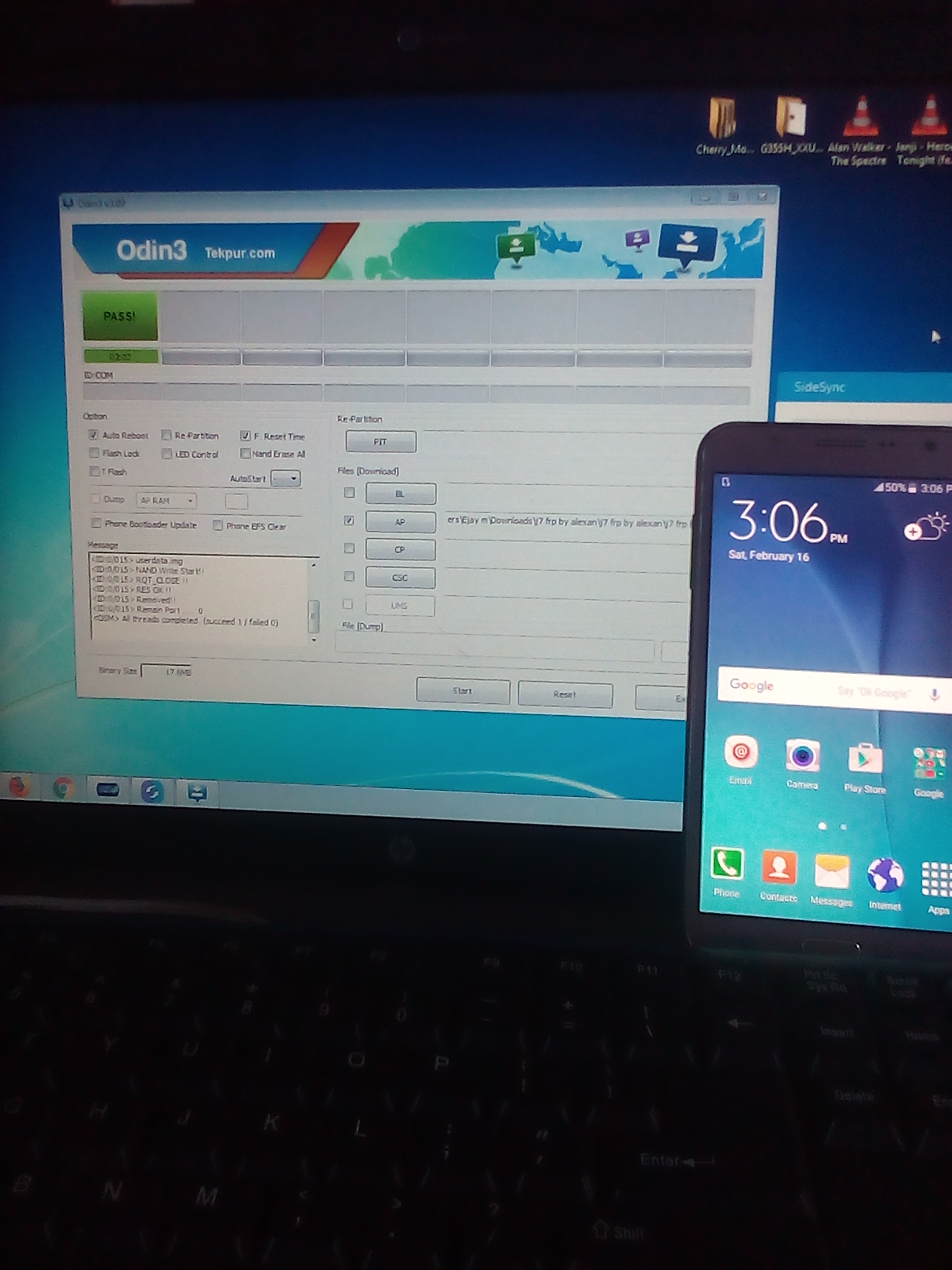
Task: Click the Message log scroll-down arrow
Action: [314, 639]
